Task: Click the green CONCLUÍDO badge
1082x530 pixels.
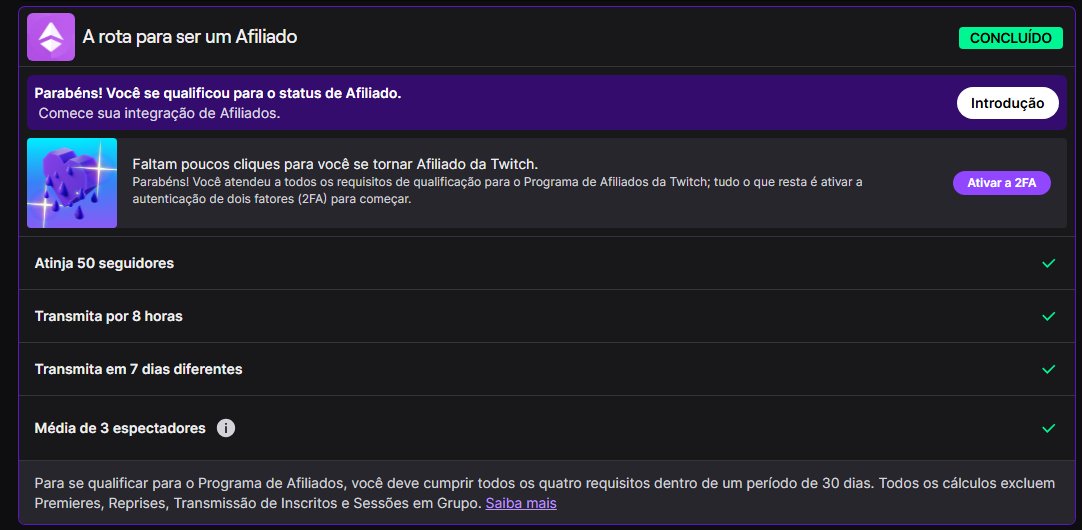Action: (x=1010, y=38)
